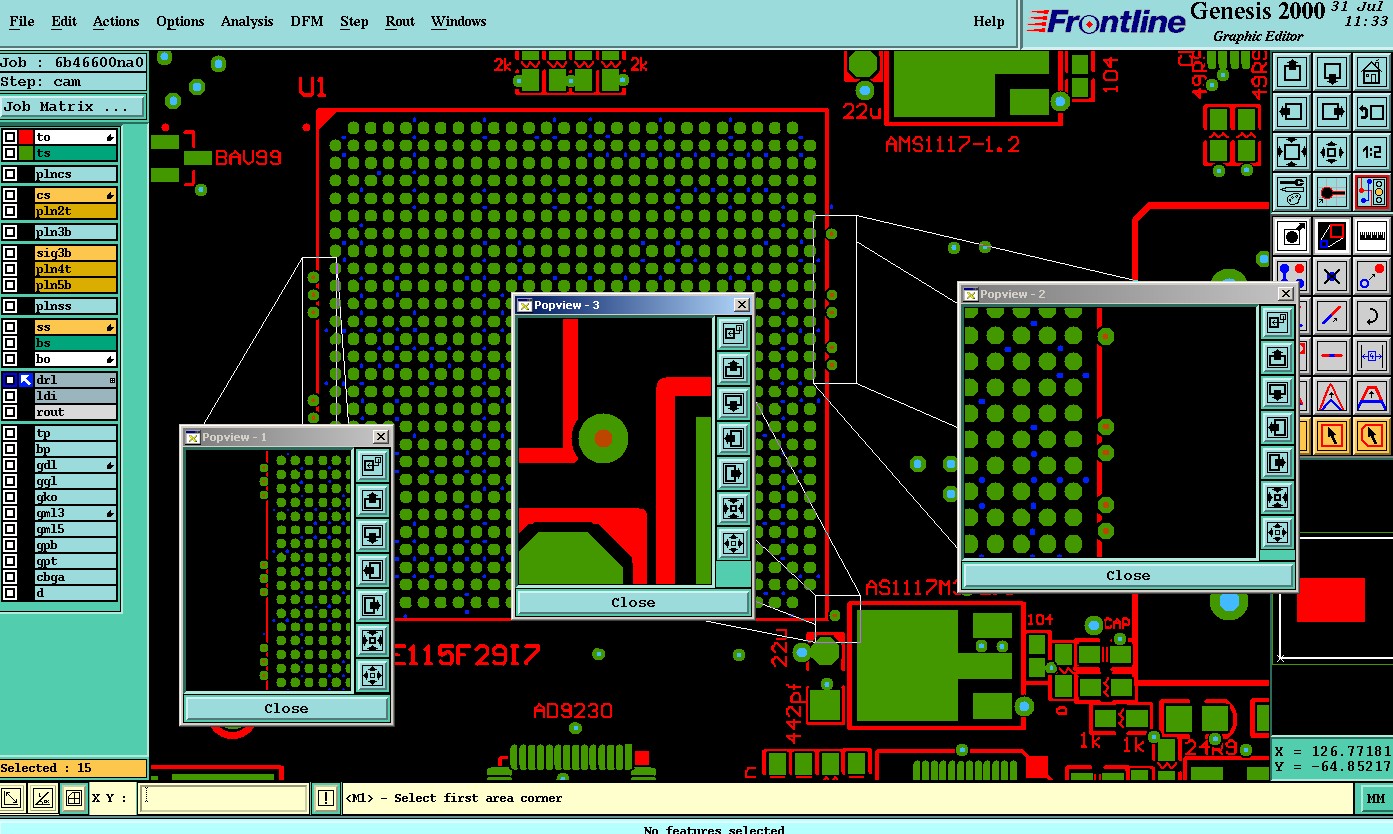Click the MM units button
The width and height of the screenshot is (1393, 834).
1376,798
